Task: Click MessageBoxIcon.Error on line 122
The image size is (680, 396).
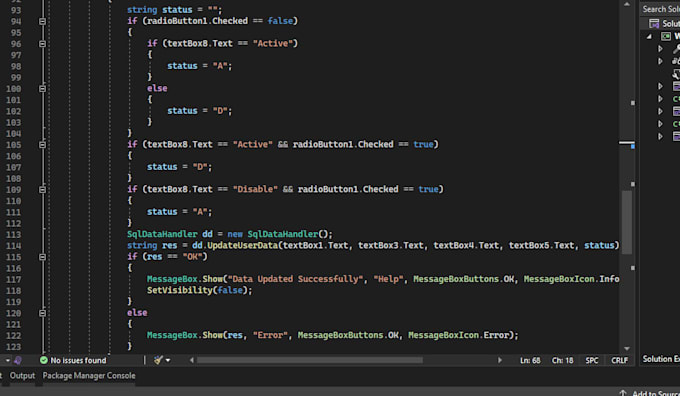Action: coord(458,335)
